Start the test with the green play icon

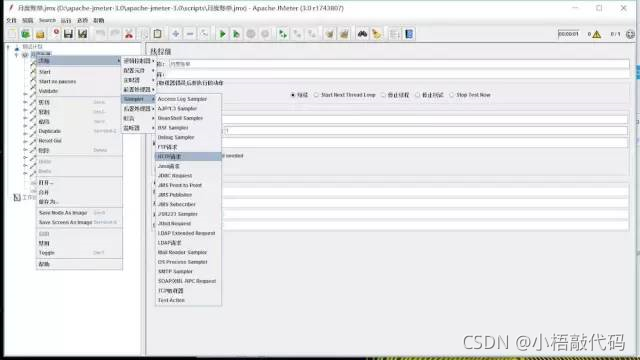(x=222, y=34)
